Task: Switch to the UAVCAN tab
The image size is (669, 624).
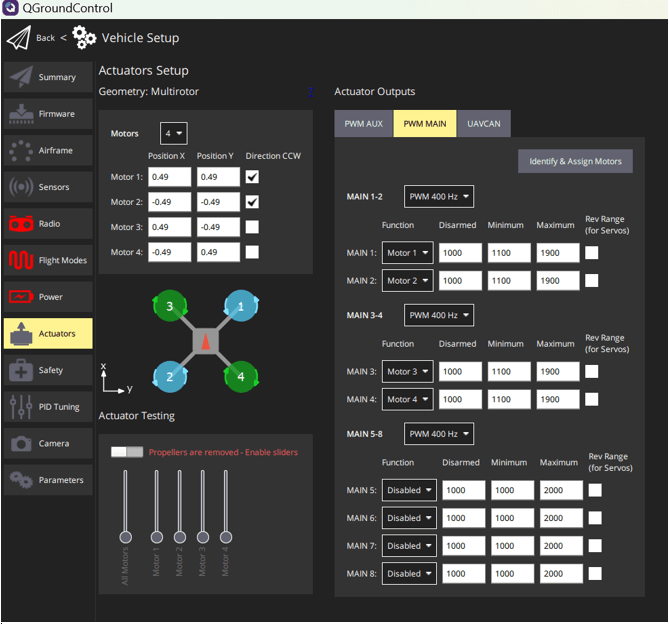Action: click(483, 124)
